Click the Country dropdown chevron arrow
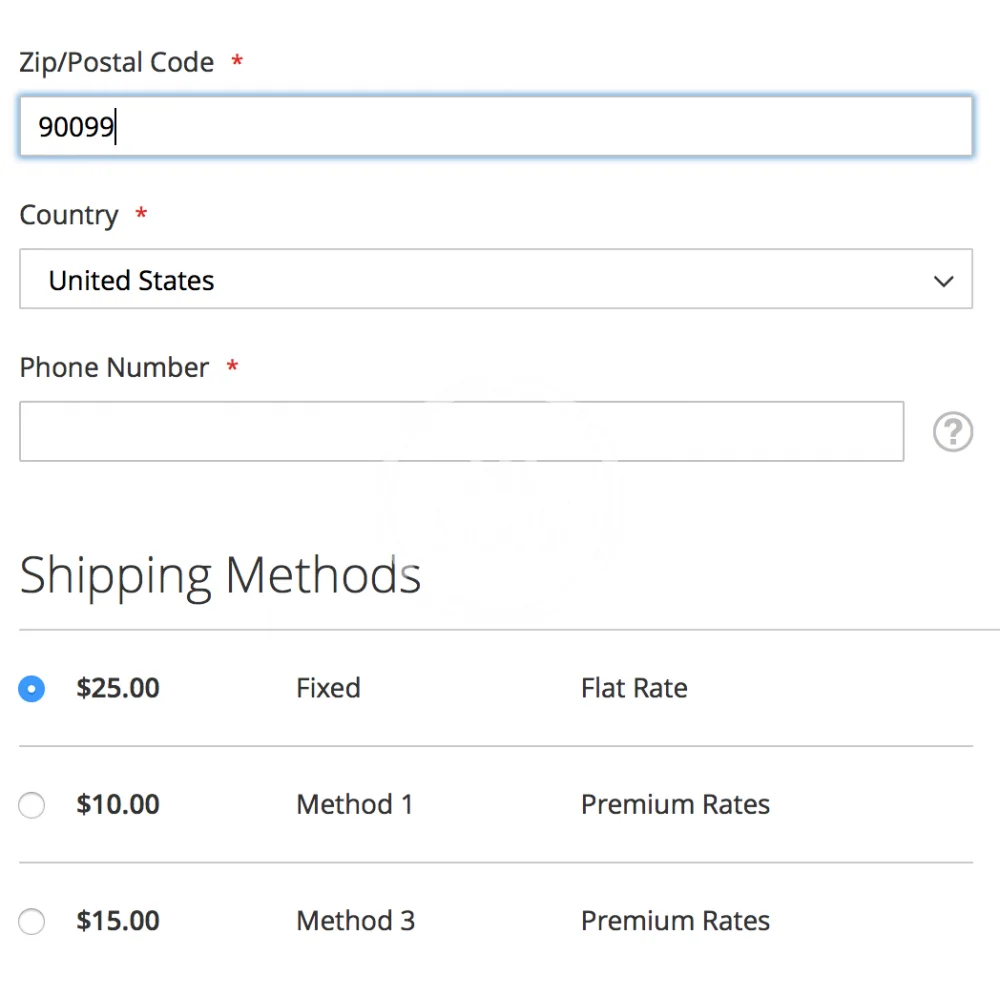 pyautogui.click(x=943, y=281)
